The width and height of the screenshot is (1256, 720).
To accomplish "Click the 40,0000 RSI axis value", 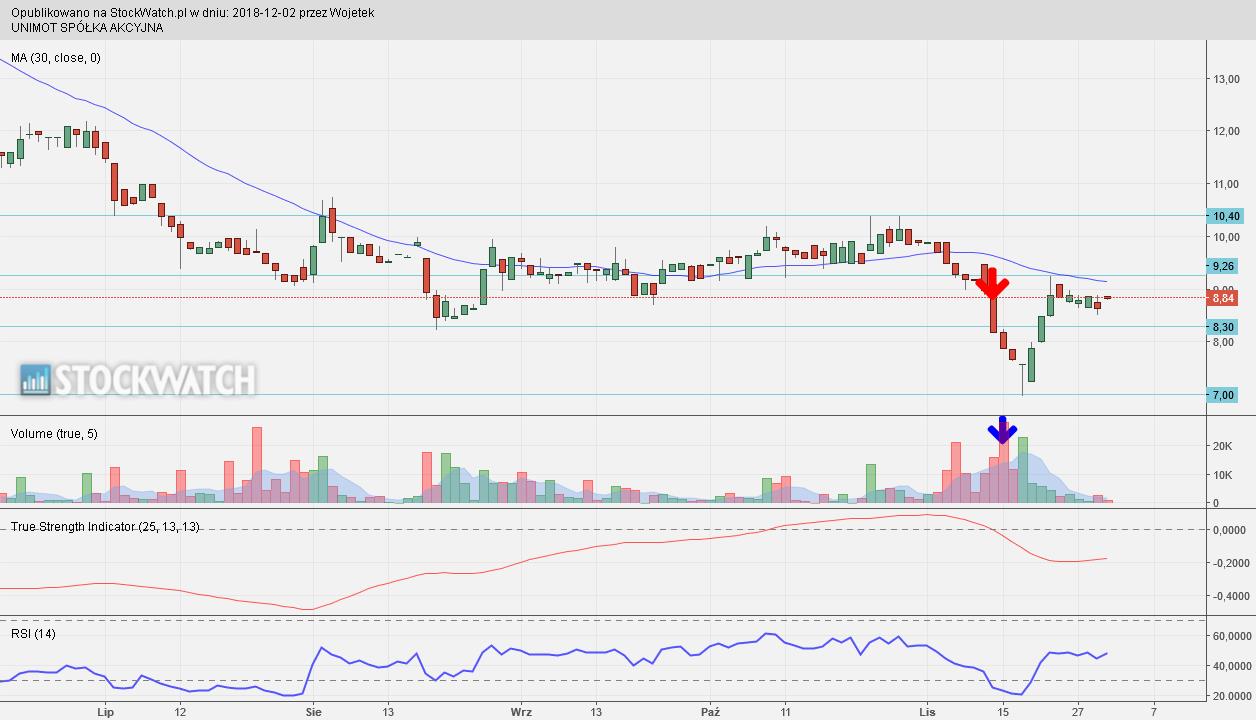I will [x=1230, y=666].
